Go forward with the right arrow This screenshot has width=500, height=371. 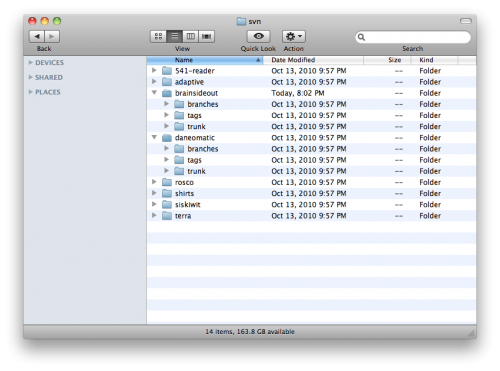tap(52, 36)
